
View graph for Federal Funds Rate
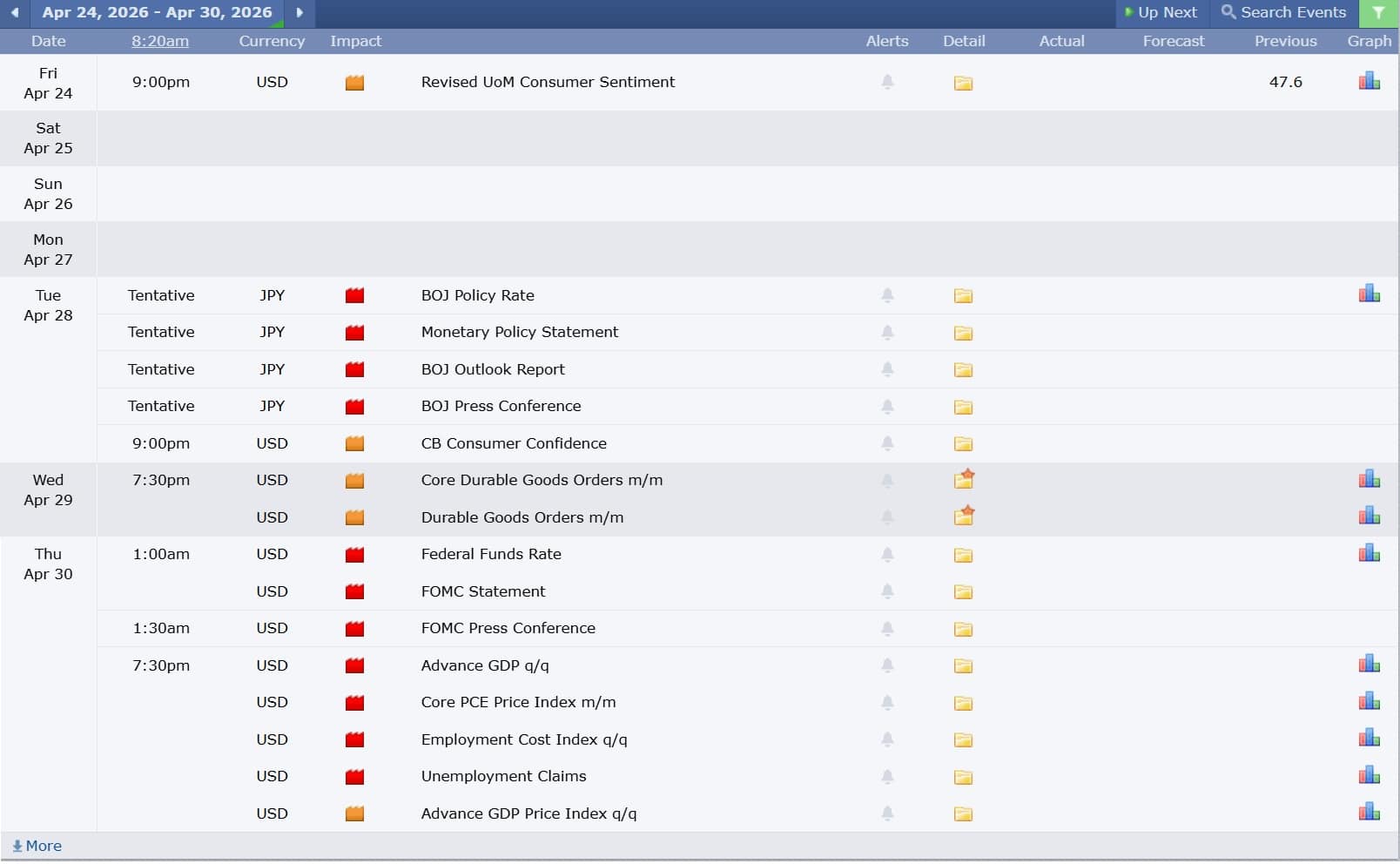(x=1369, y=554)
